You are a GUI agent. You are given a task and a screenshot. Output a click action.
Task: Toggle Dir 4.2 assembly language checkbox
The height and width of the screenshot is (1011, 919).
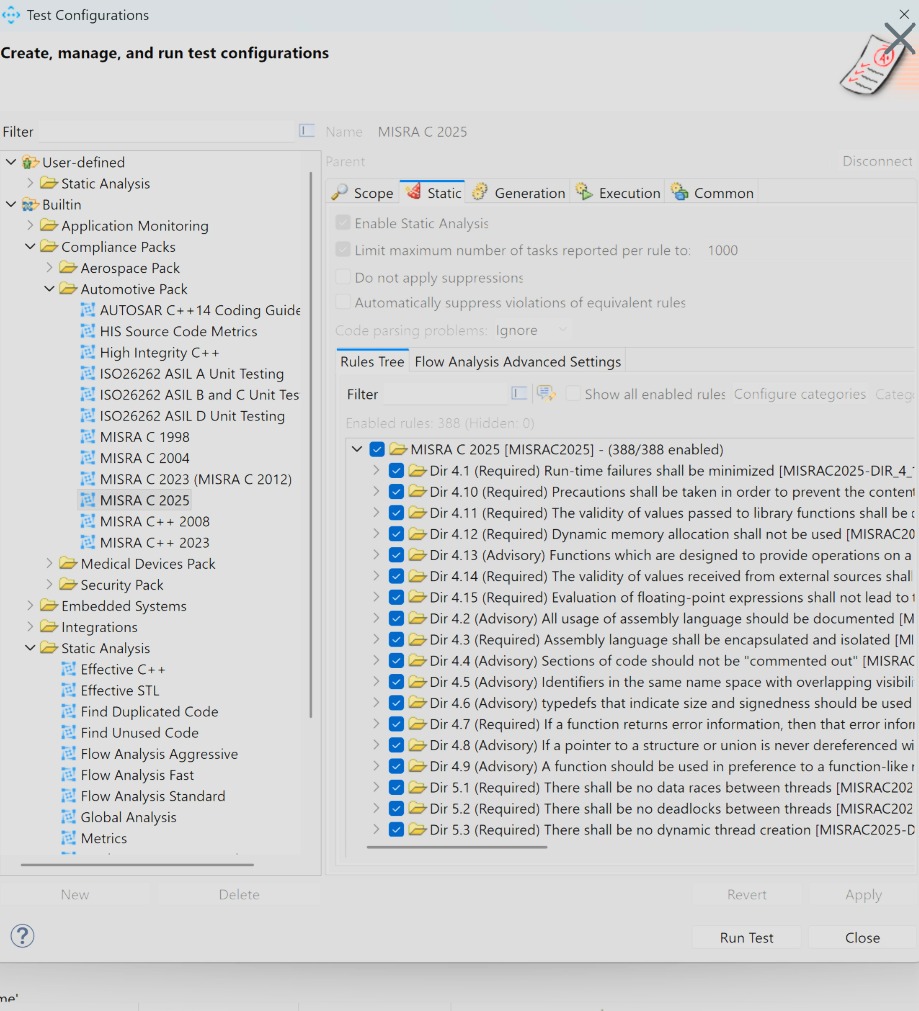click(x=397, y=618)
